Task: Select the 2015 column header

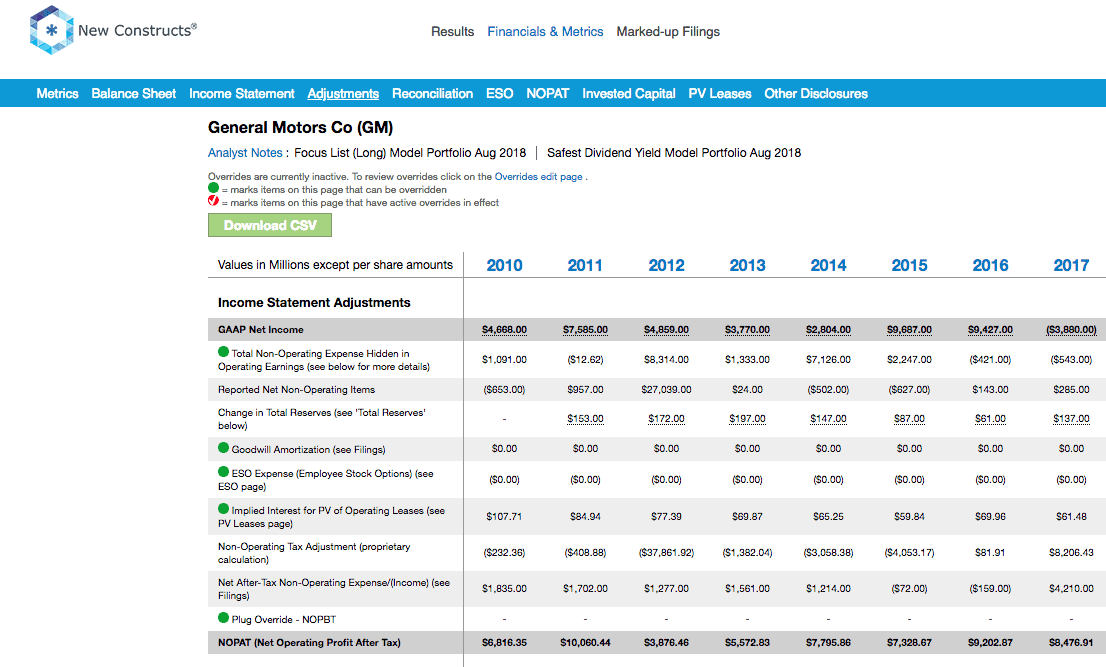Action: [909, 266]
